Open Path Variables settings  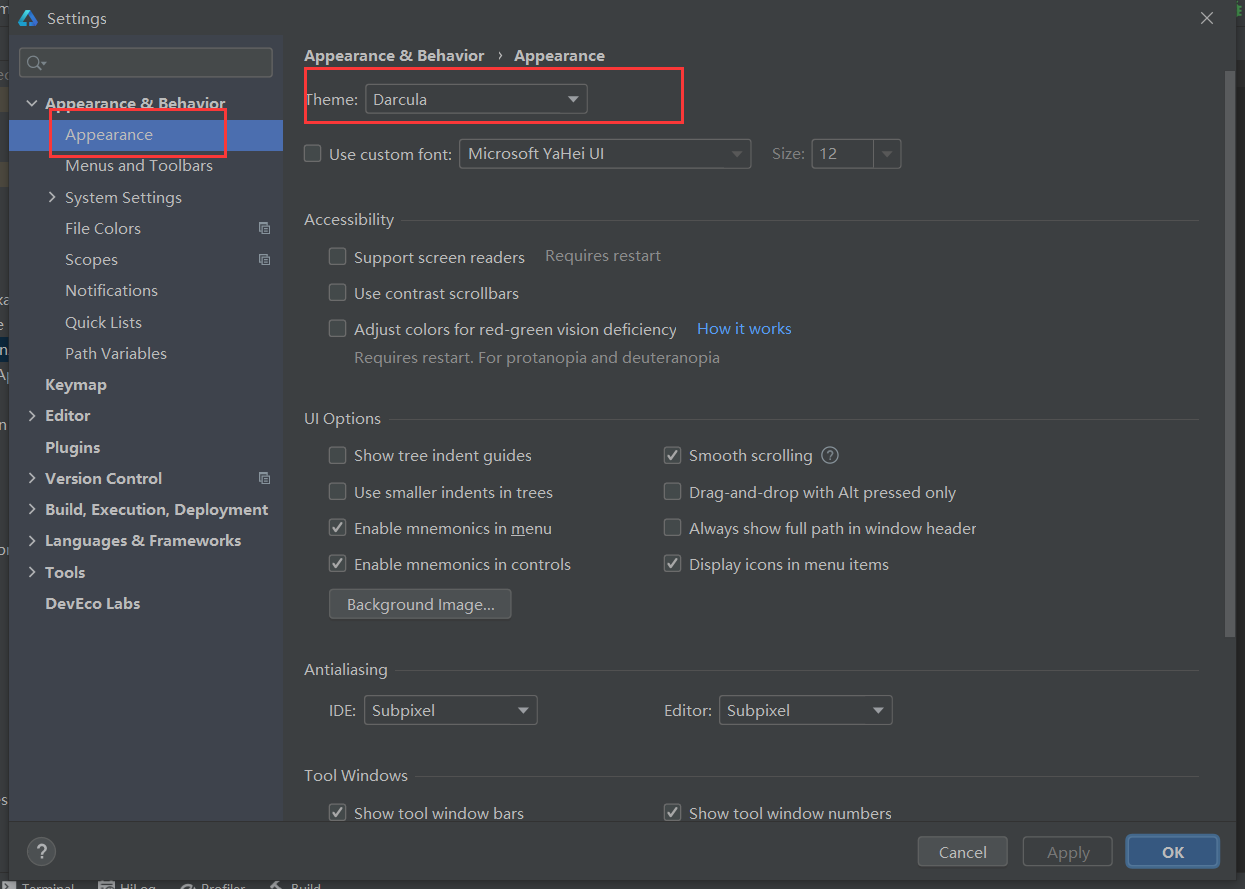pos(116,353)
